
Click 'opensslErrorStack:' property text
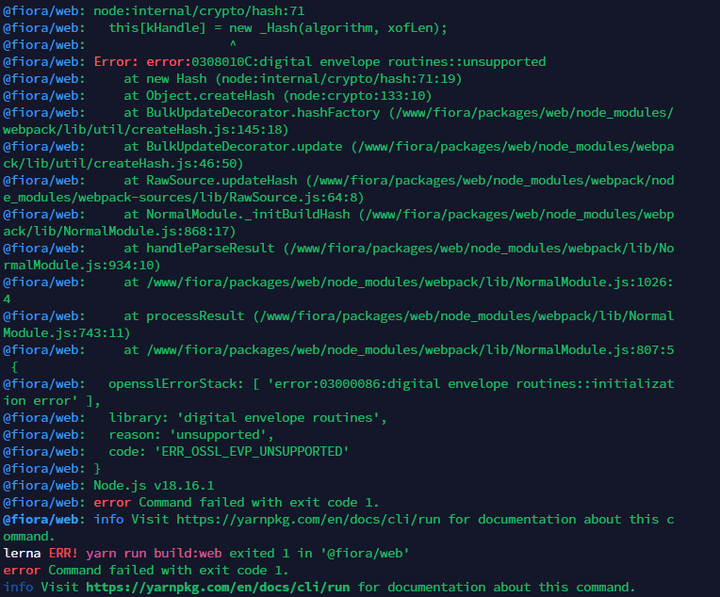pyautogui.click(x=176, y=384)
